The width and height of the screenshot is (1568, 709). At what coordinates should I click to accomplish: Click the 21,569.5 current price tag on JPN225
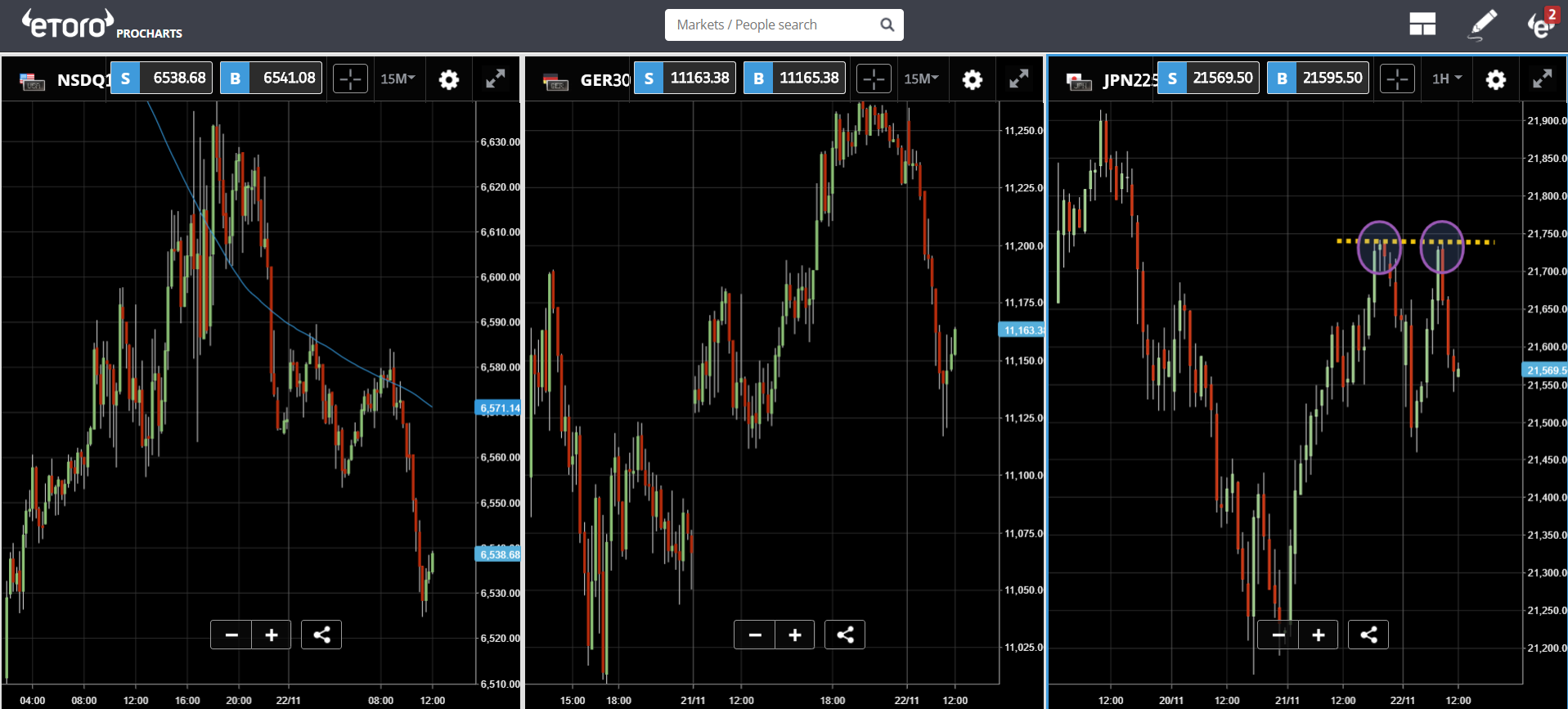point(1545,370)
